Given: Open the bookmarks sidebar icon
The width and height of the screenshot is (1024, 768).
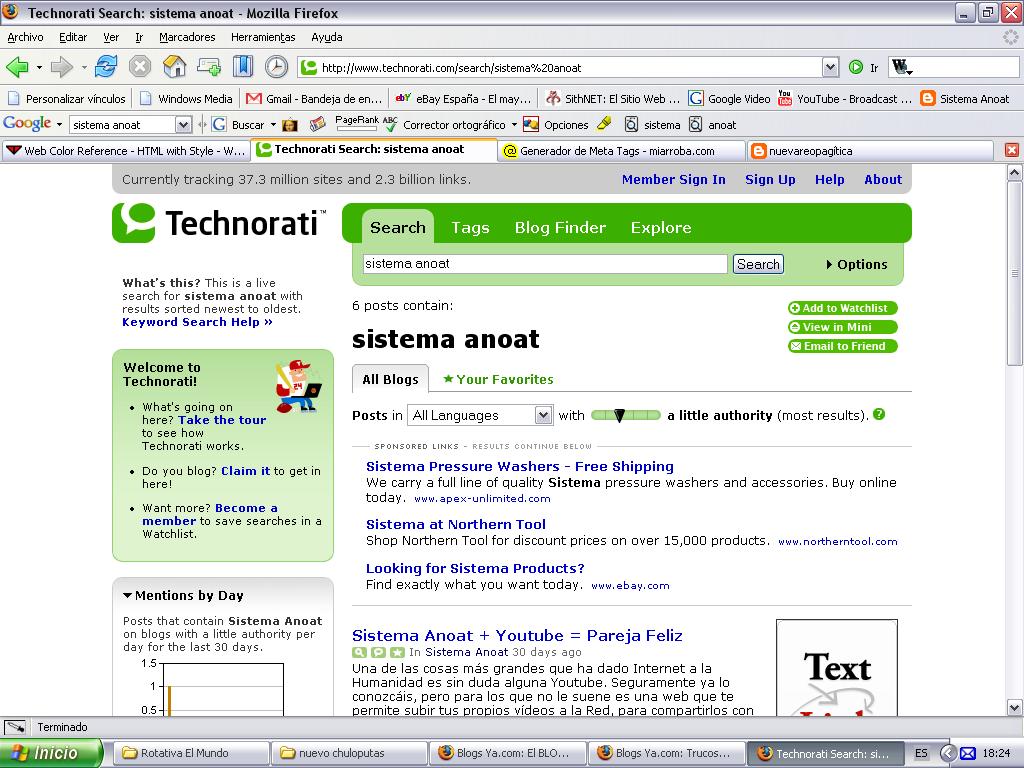Looking at the screenshot, I should 242,67.
